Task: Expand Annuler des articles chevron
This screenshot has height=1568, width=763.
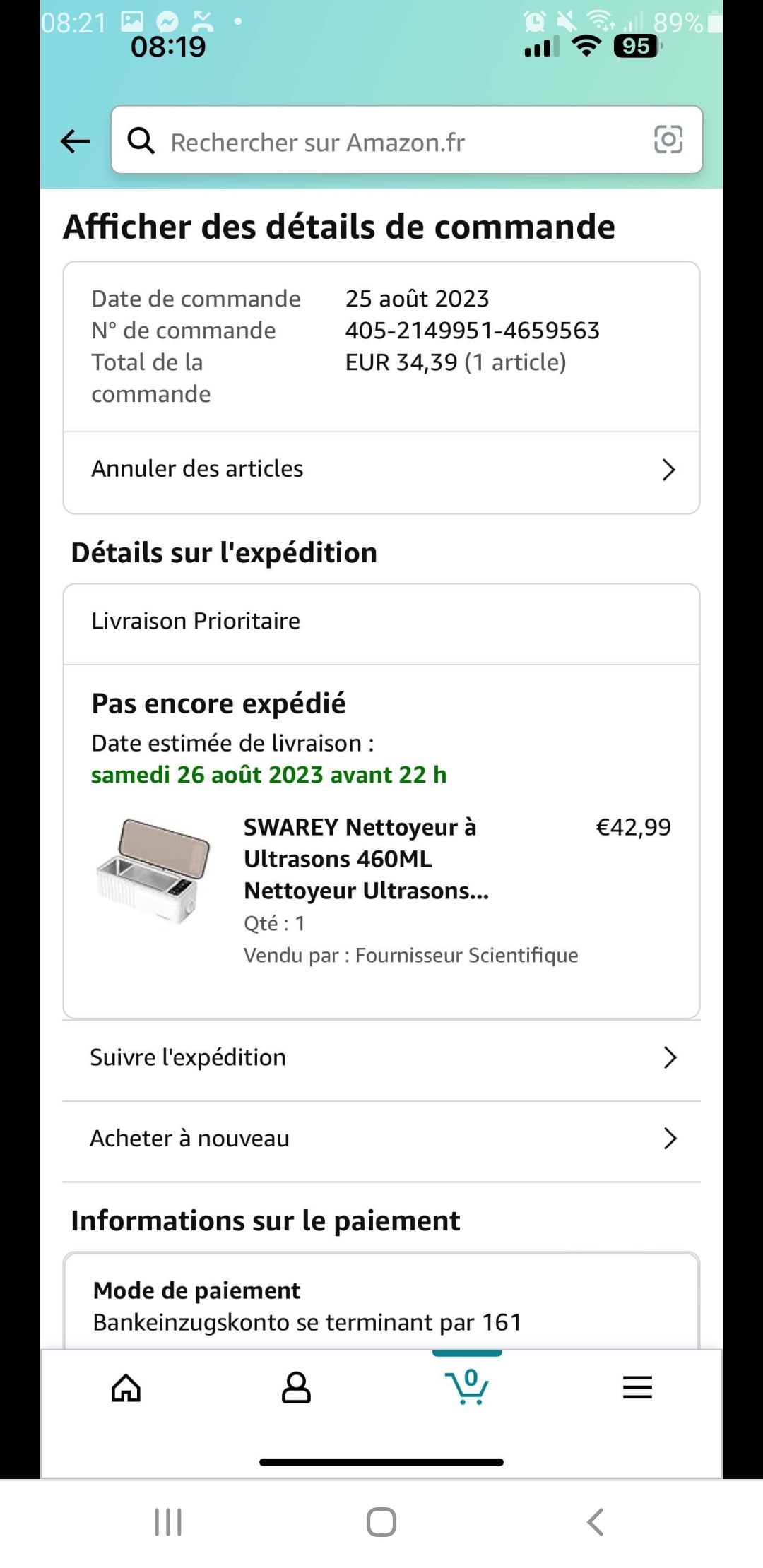Action: 668,470
